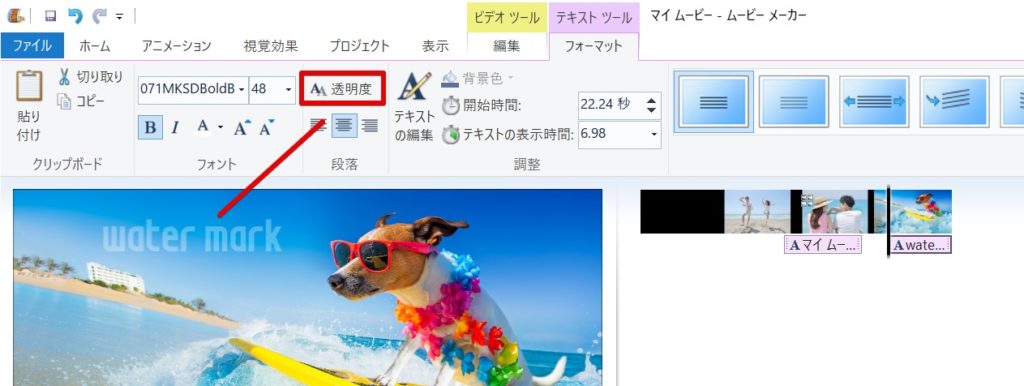This screenshot has width=1024, height=386.
Task: Open the テキストの編集 pen icon
Action: (415, 86)
